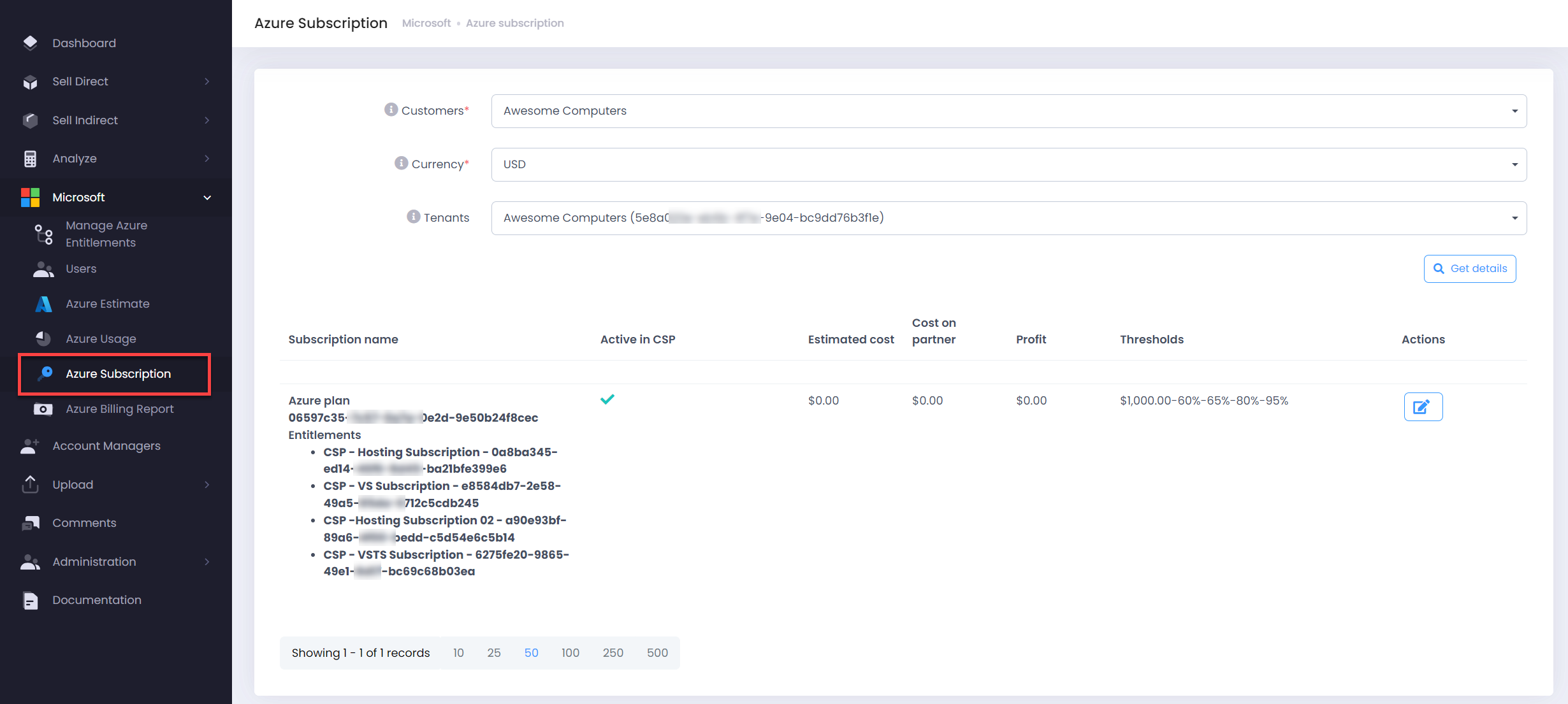The image size is (1568, 704).
Task: Open the Documentation menu item
Action: [x=97, y=600]
